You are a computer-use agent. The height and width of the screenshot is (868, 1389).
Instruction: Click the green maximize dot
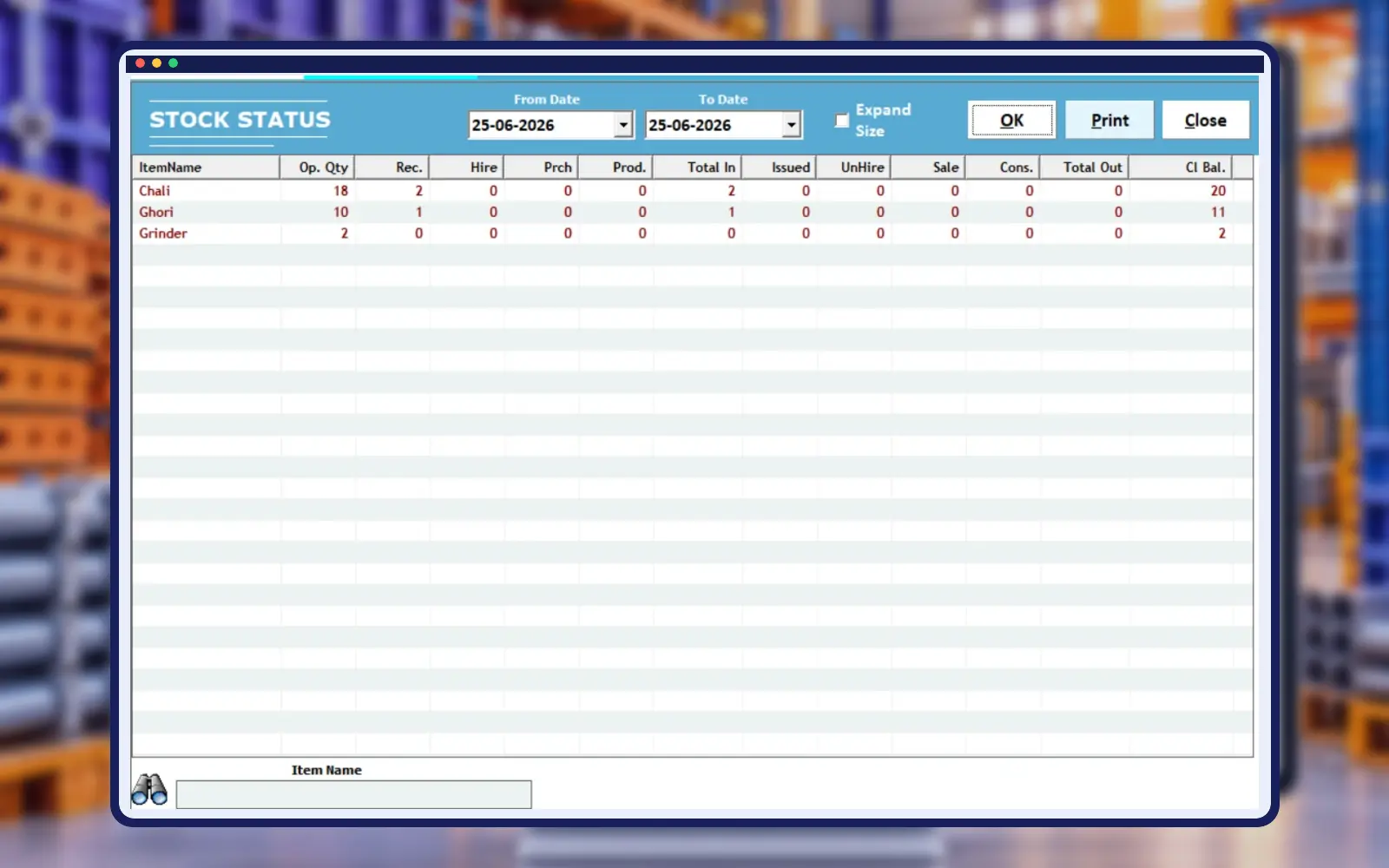click(173, 62)
